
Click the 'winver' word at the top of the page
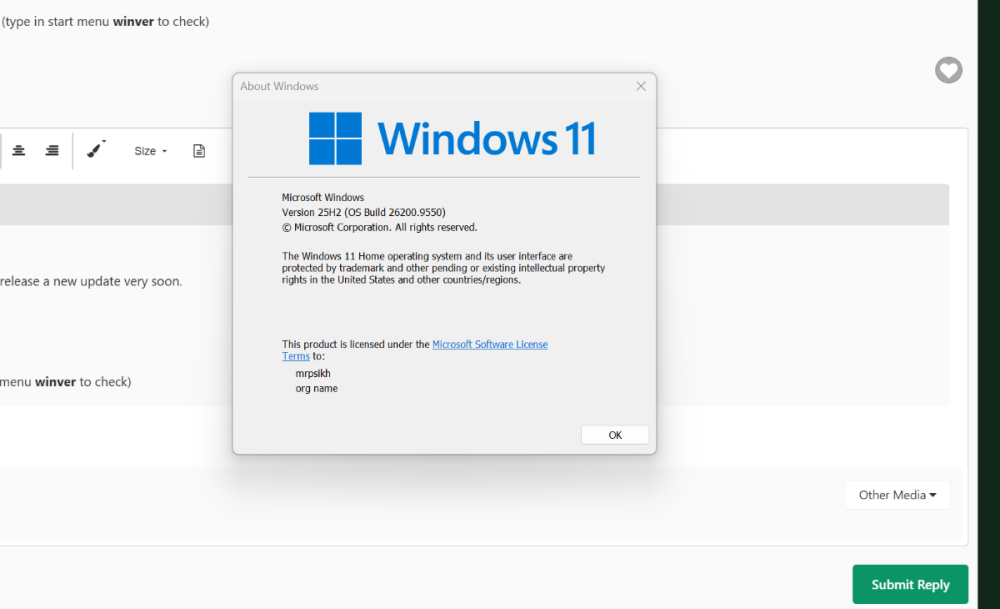(133, 22)
